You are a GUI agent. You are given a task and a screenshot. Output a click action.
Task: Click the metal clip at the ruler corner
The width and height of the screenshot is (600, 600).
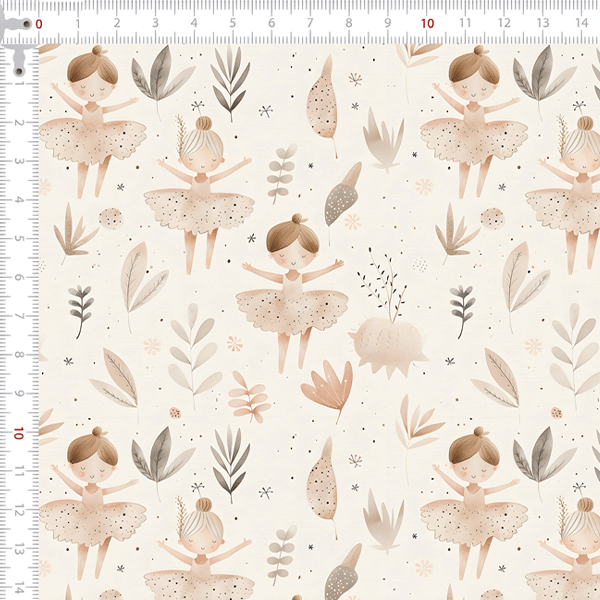tap(18, 60)
